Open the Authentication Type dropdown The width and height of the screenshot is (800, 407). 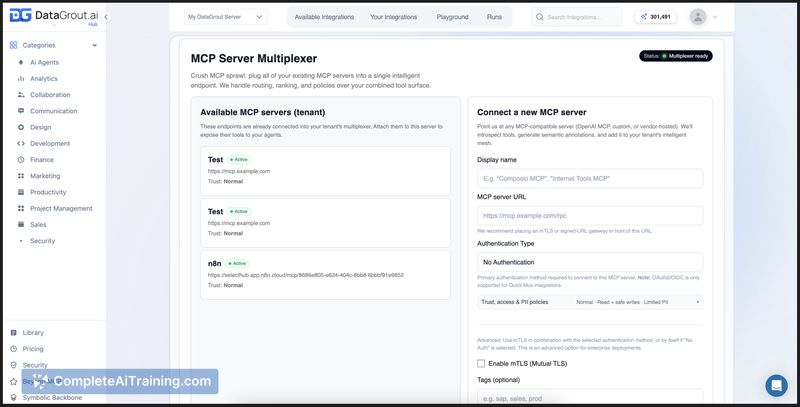coord(589,262)
